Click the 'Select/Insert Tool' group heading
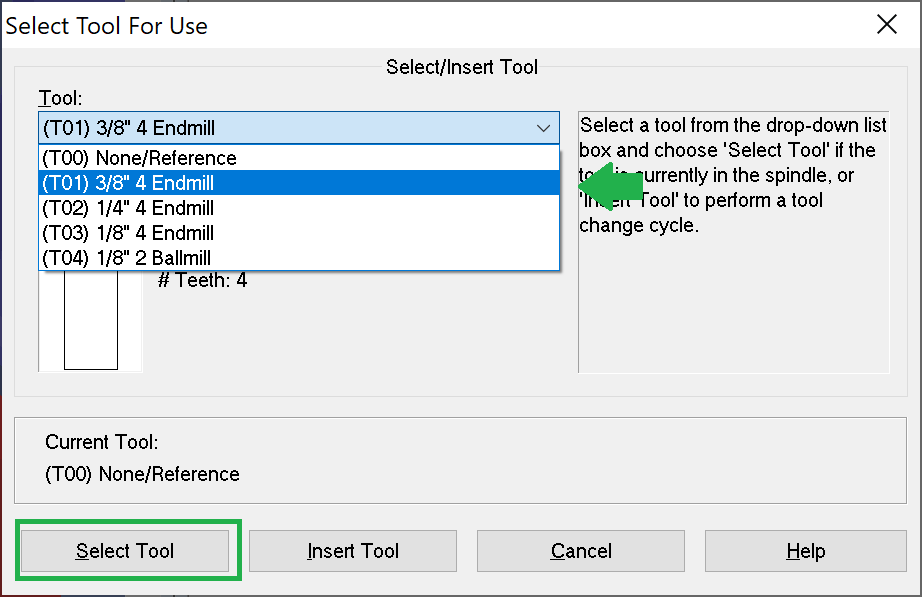Screen dimensions: 922x602 [462, 68]
